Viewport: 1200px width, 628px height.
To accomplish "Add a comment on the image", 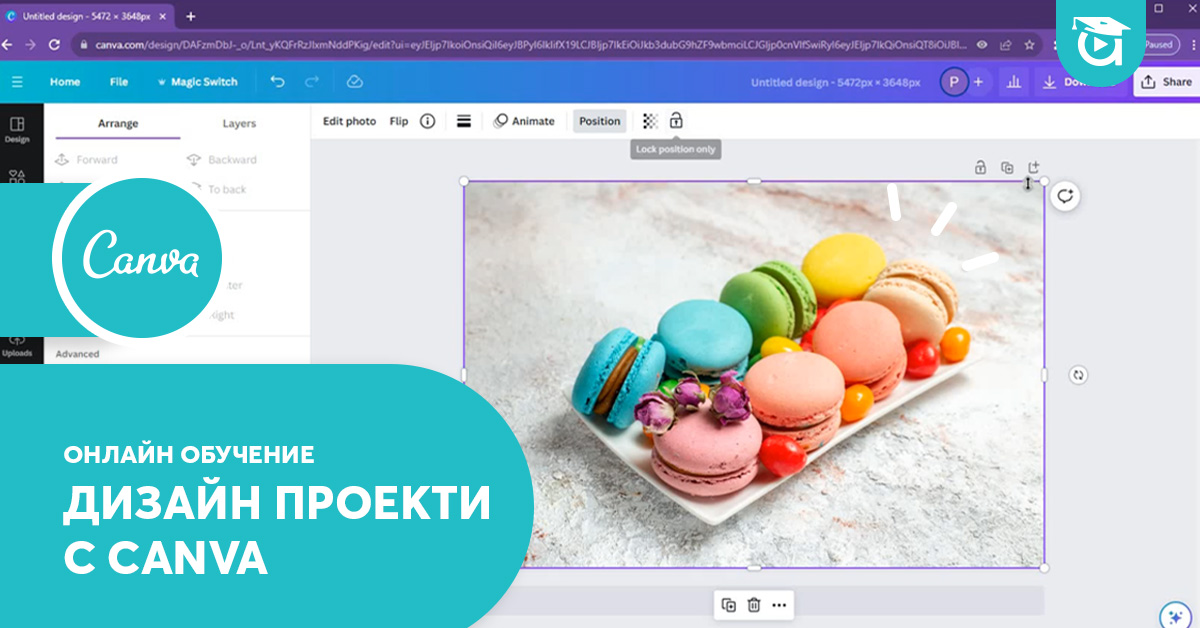I will (1066, 196).
